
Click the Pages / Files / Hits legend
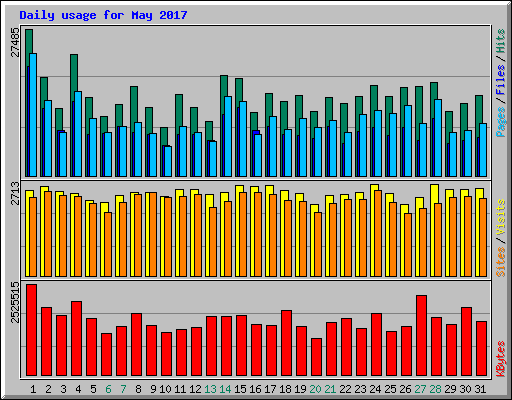pyautogui.click(x=501, y=83)
